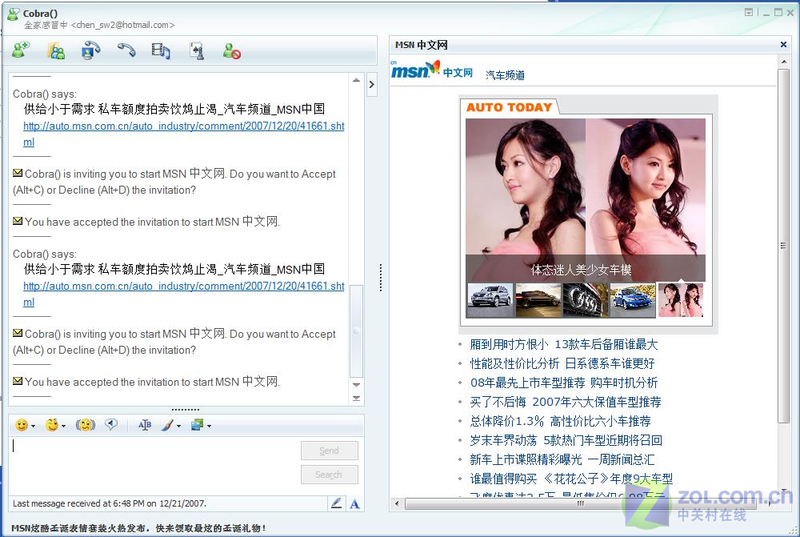Open the backgrounds pack icon
Viewport: 800px width, 537px height.
(197, 425)
